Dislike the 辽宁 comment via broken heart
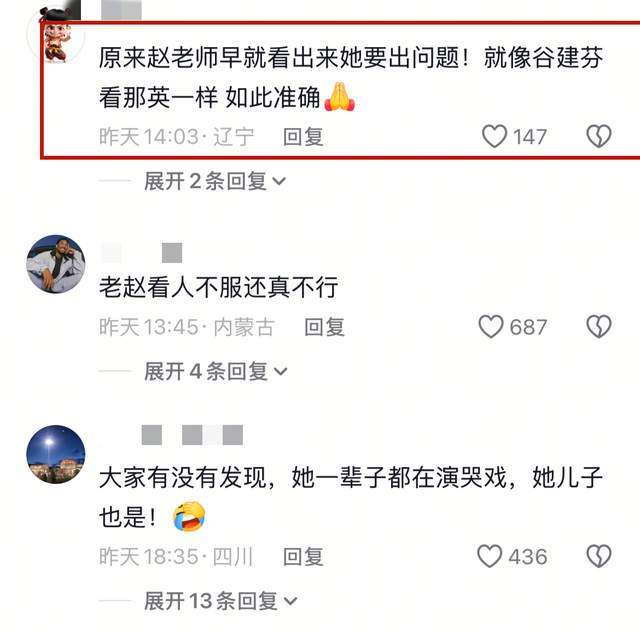Image resolution: width=640 pixels, height=631 pixels. point(599,136)
